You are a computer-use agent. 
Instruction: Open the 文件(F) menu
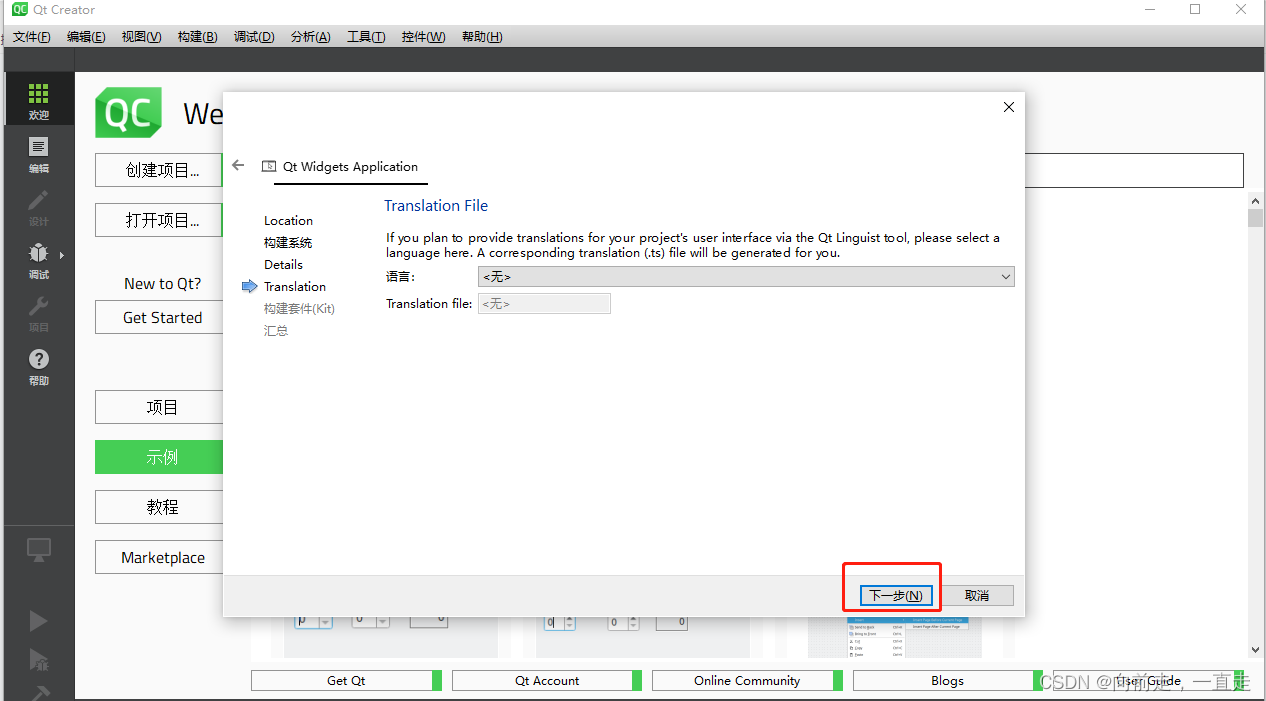pos(31,37)
